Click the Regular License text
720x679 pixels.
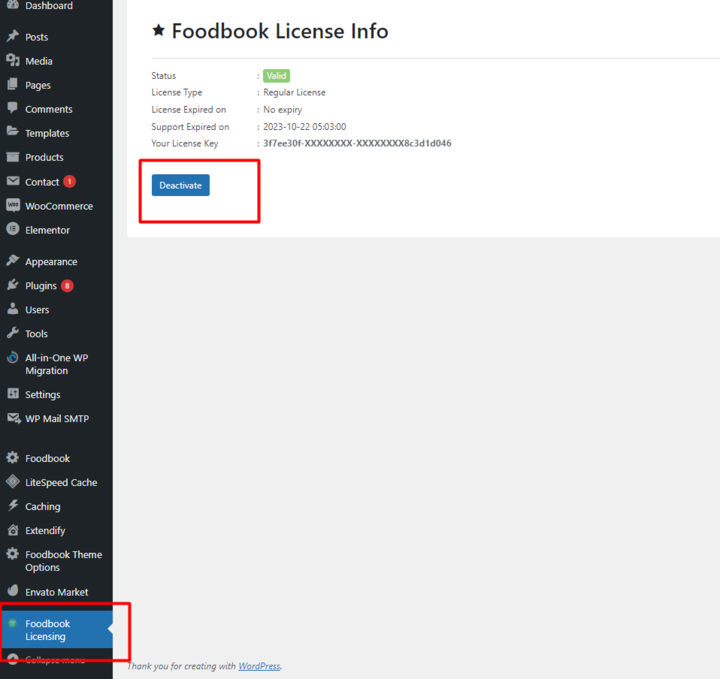(294, 92)
